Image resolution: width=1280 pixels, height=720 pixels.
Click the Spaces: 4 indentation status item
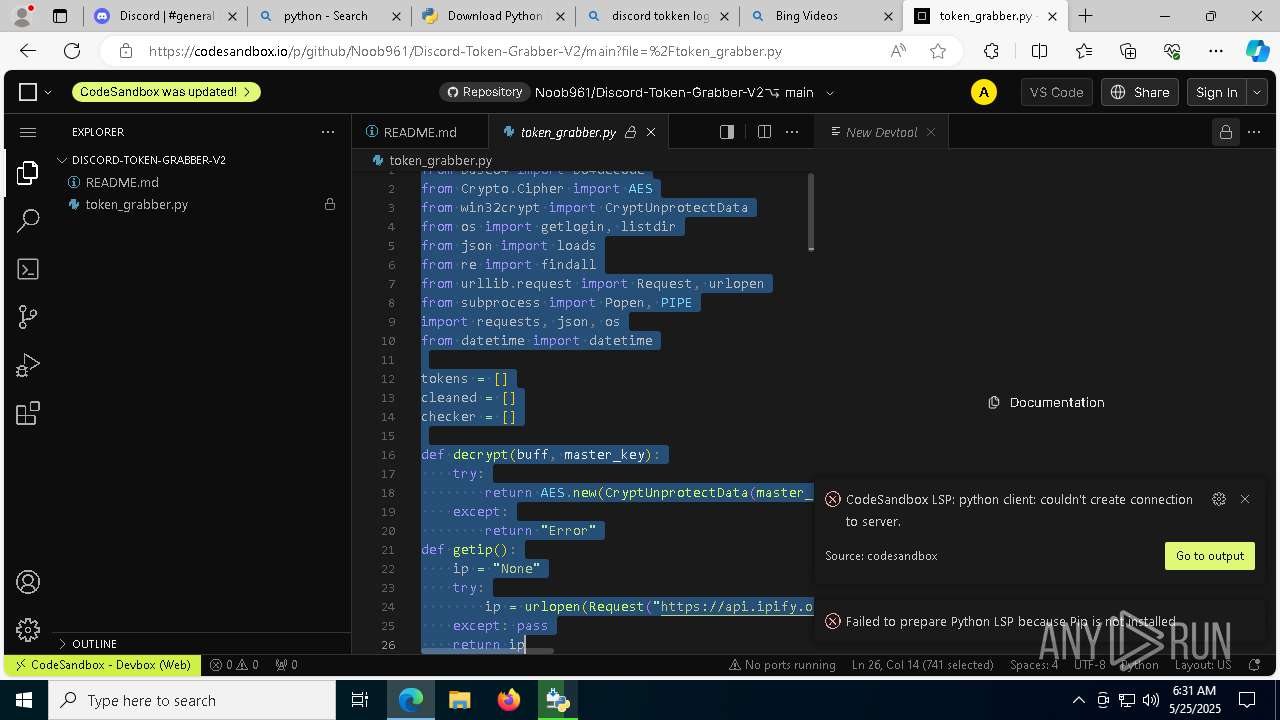point(1034,664)
